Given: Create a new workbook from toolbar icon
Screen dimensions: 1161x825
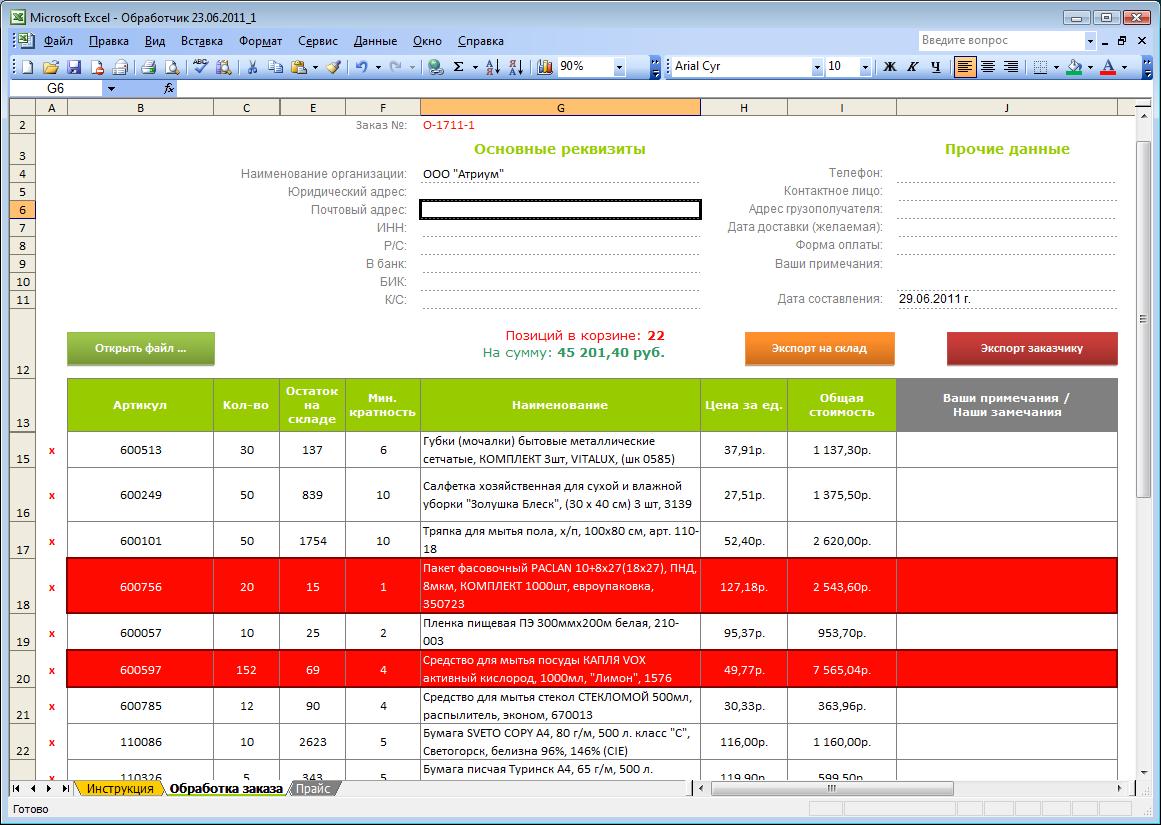Looking at the screenshot, I should [x=27, y=67].
